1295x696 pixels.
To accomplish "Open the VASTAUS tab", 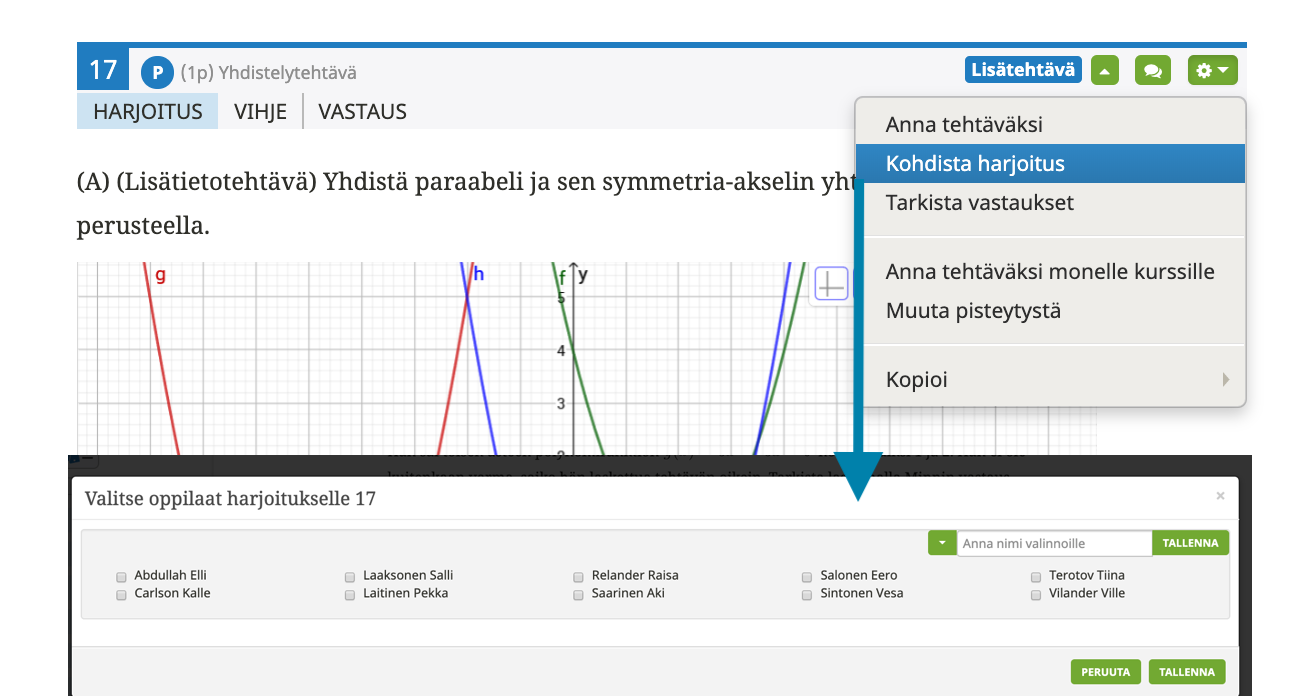I will (x=362, y=112).
